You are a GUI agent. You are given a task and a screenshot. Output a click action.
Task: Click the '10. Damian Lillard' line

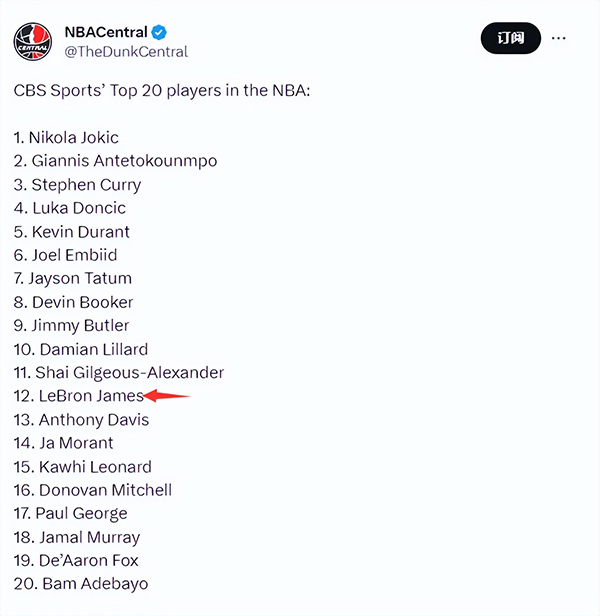(x=81, y=349)
